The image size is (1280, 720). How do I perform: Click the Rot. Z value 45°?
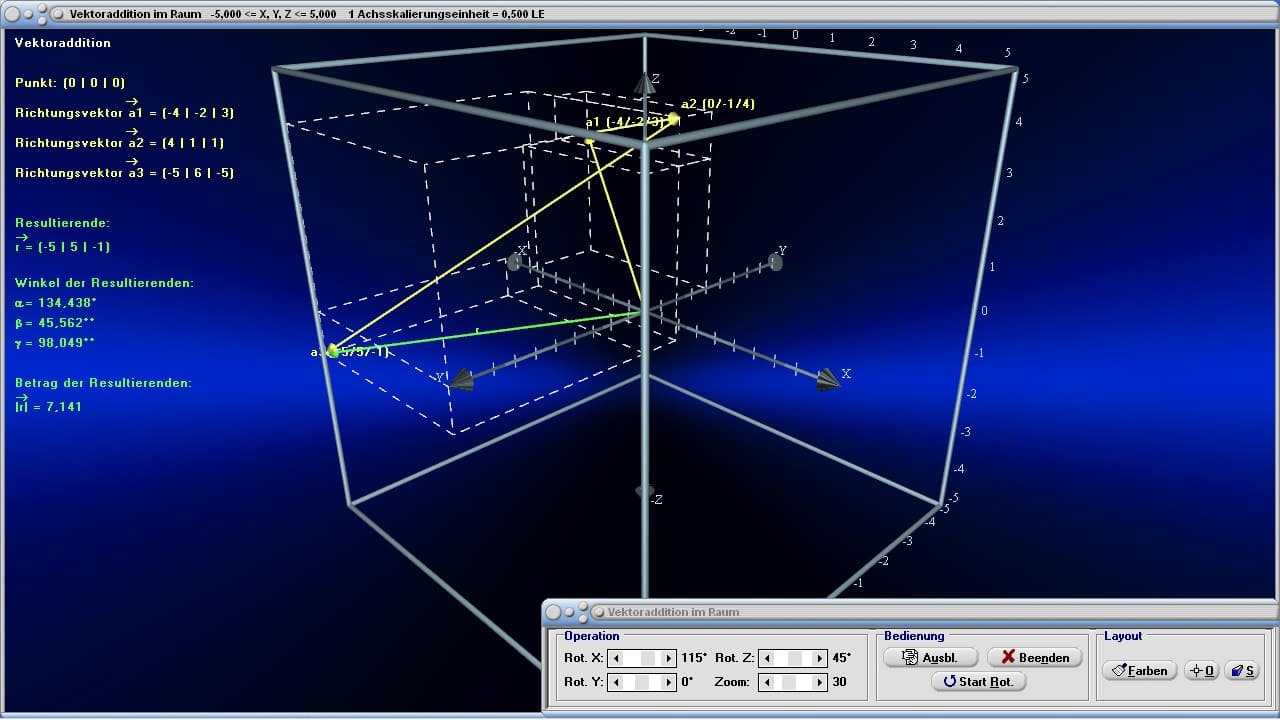coord(841,658)
